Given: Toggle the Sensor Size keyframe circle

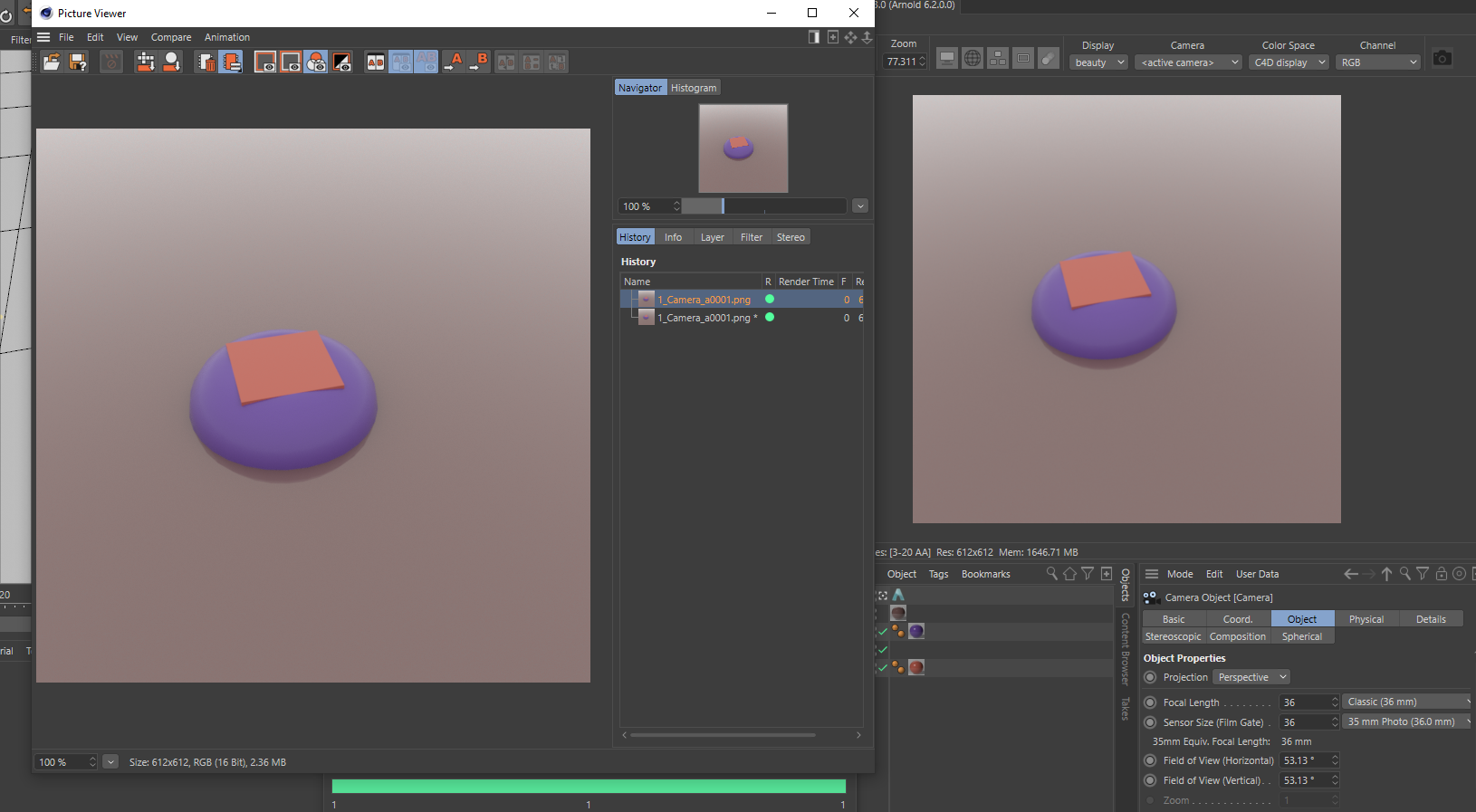Looking at the screenshot, I should tap(1150, 722).
